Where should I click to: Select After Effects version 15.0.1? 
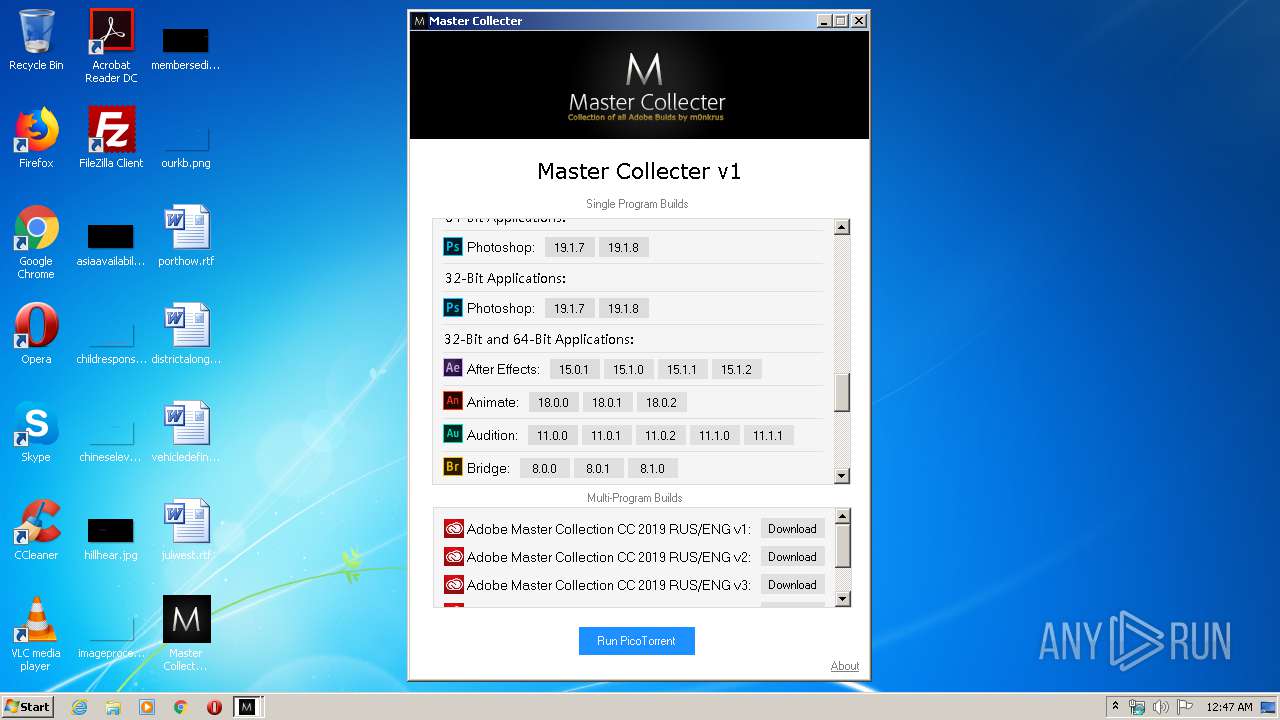[x=574, y=369]
